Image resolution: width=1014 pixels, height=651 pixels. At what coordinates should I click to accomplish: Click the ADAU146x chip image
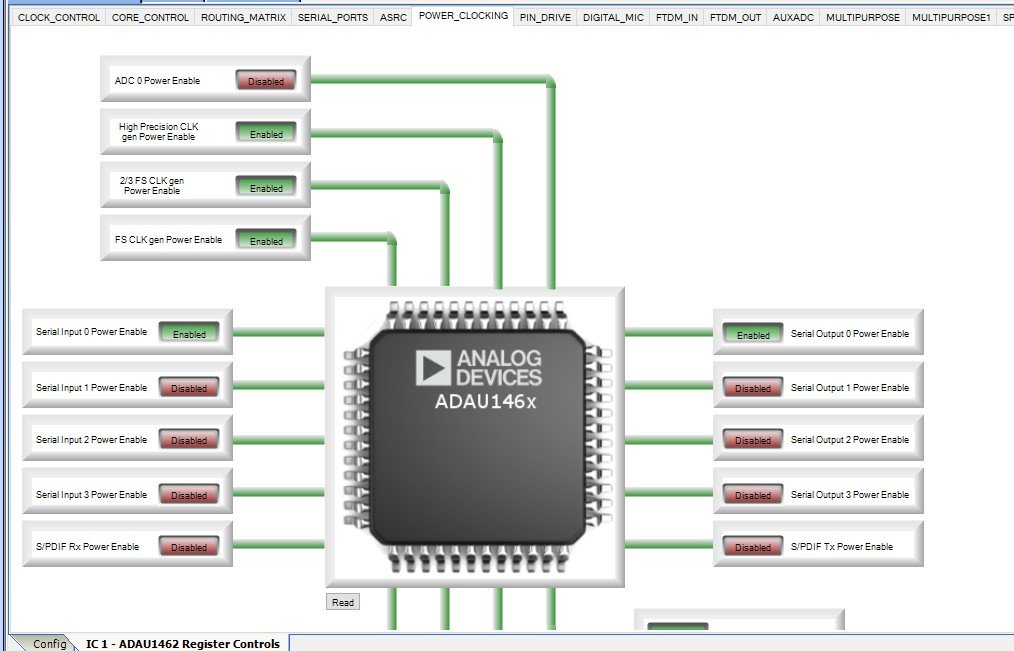477,438
